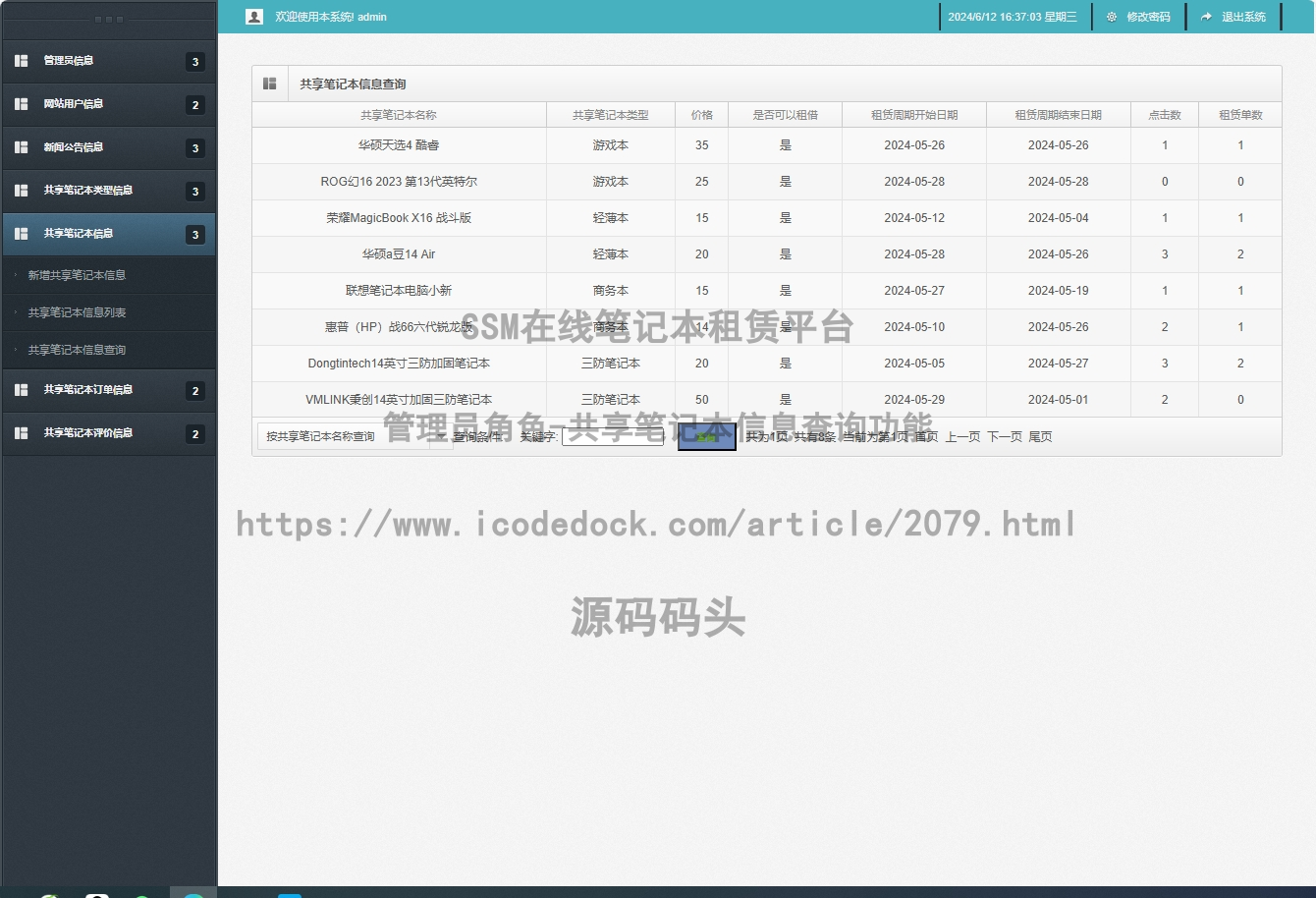Click the 租赁周期开始日期 column header
Image resolution: width=1316 pixels, height=898 pixels.
coord(914,115)
